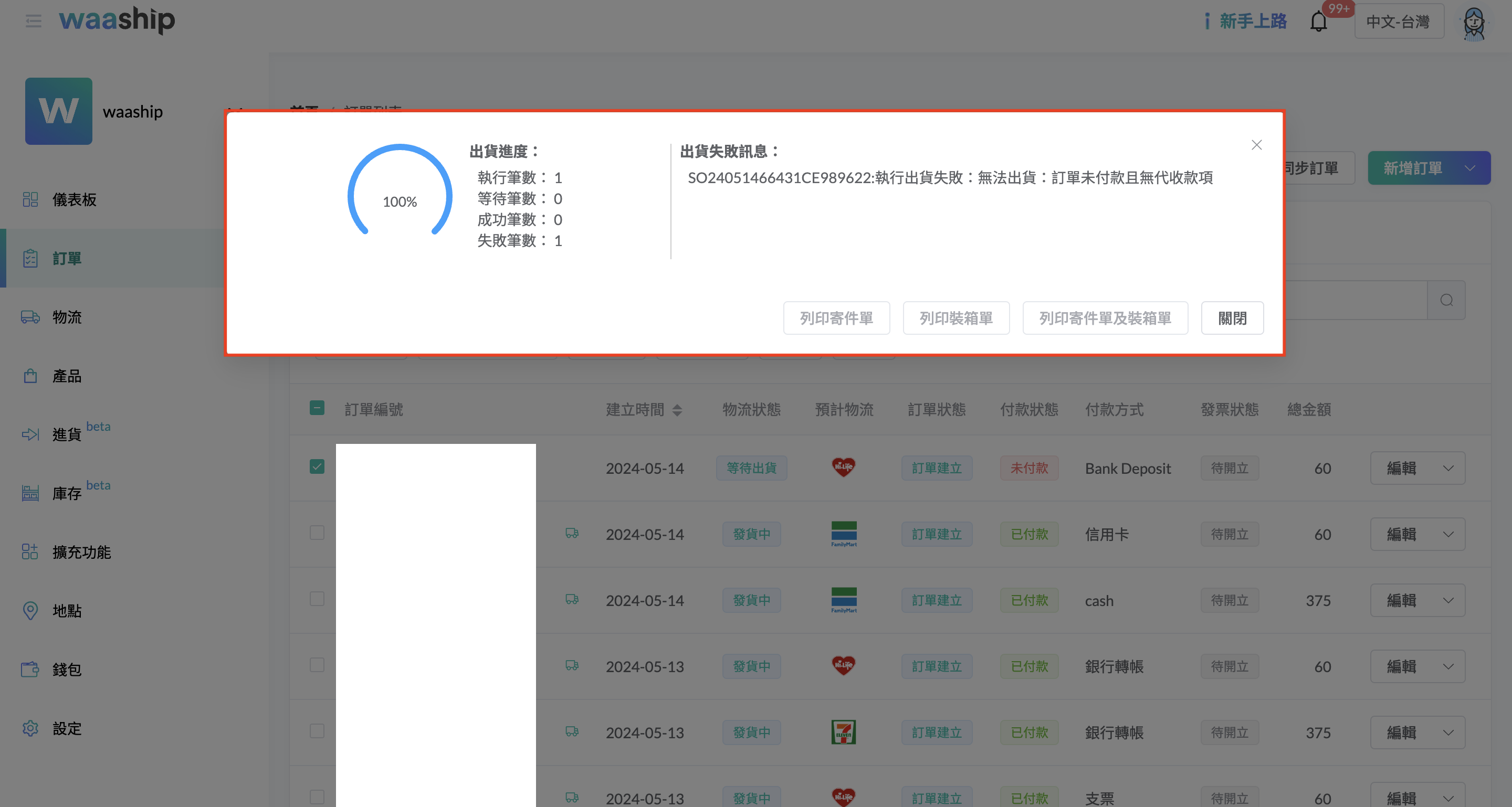Close dialog with the X icon

pos(1256,145)
